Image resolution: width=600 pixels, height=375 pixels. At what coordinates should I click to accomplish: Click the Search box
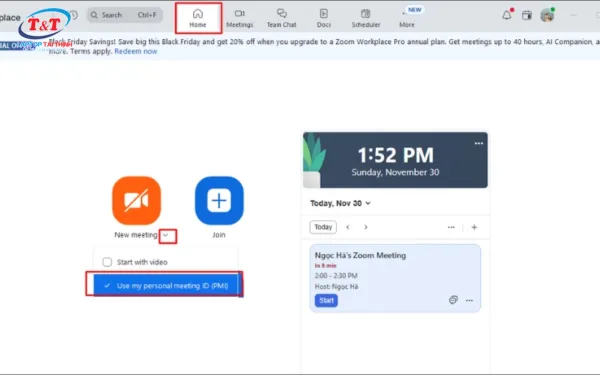coord(125,15)
